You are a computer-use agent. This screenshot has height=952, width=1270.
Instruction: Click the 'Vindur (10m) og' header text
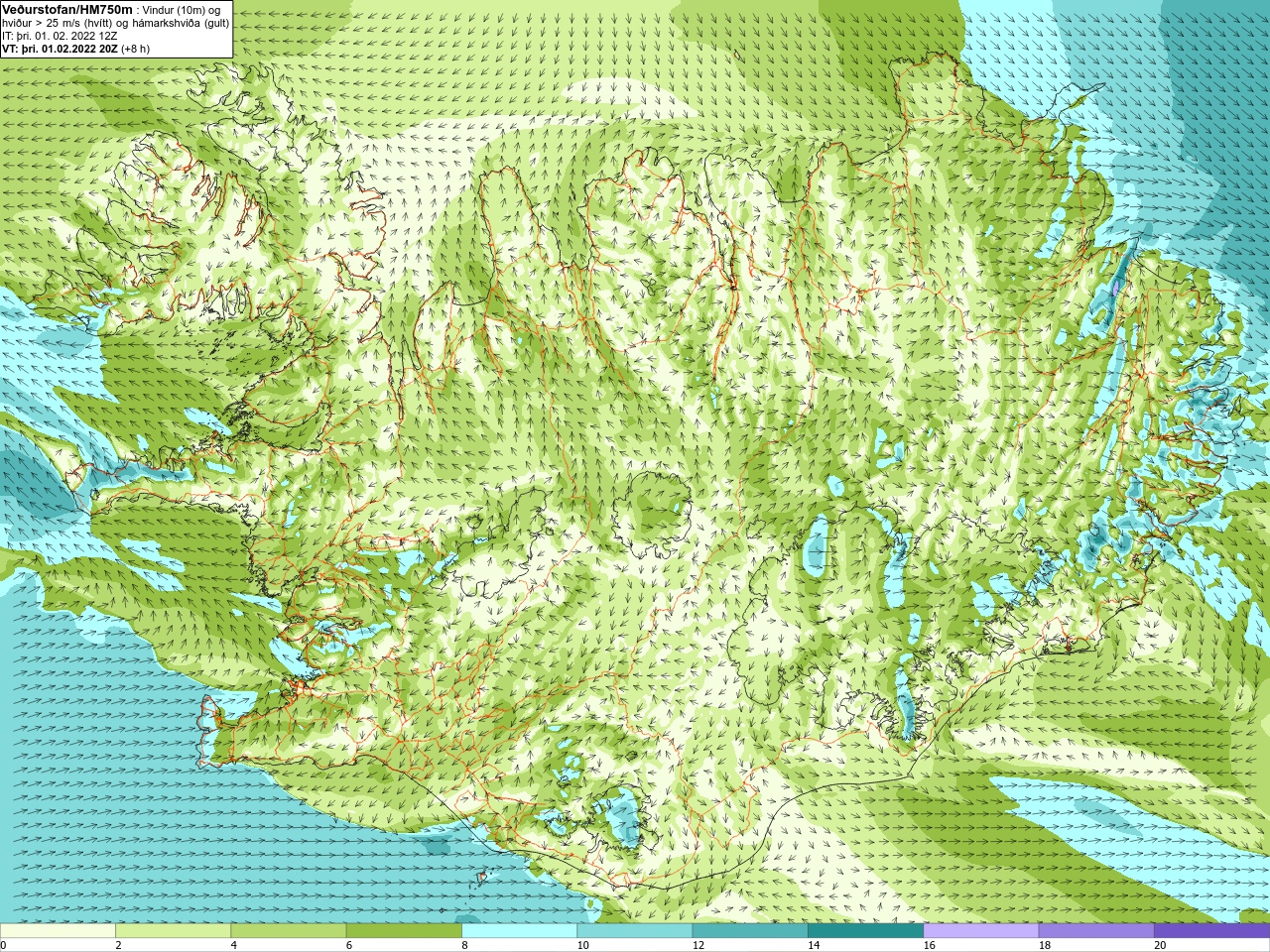182,10
